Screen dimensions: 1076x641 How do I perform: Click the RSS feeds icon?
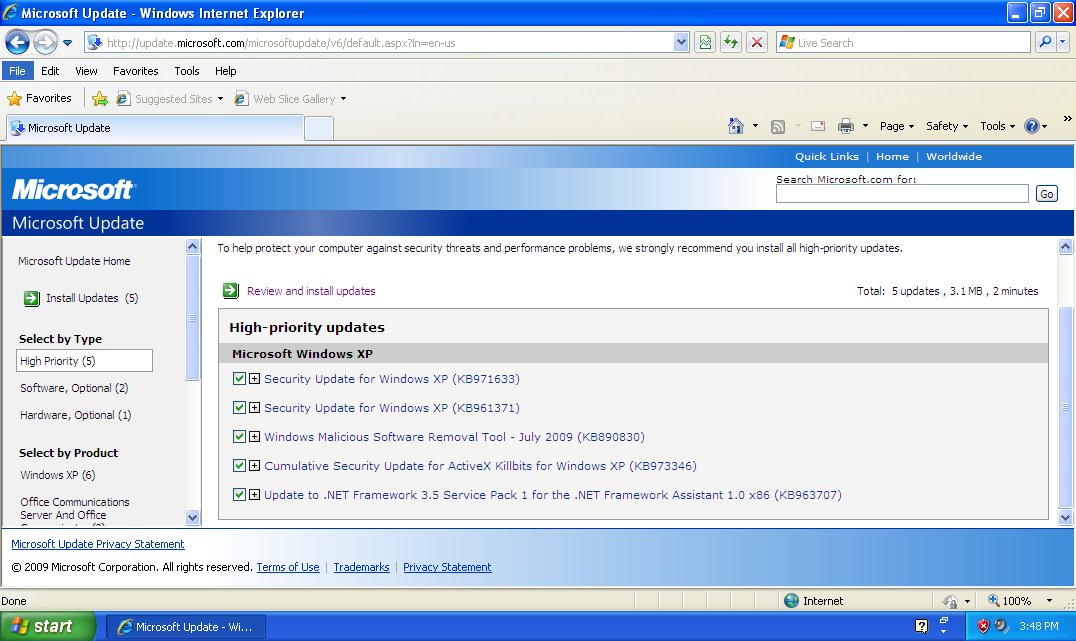(777, 126)
